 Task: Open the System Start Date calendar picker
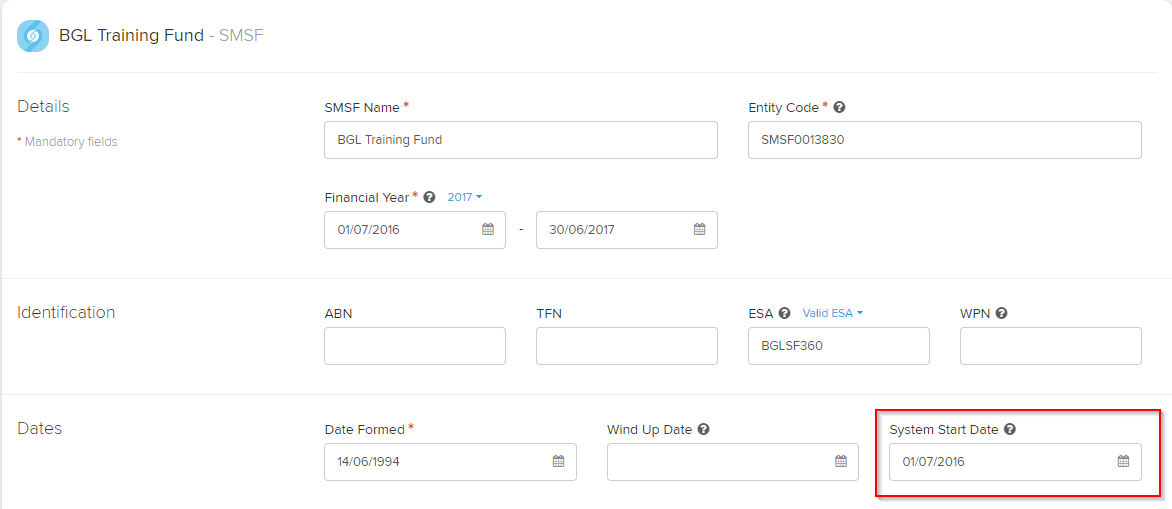(x=1123, y=461)
